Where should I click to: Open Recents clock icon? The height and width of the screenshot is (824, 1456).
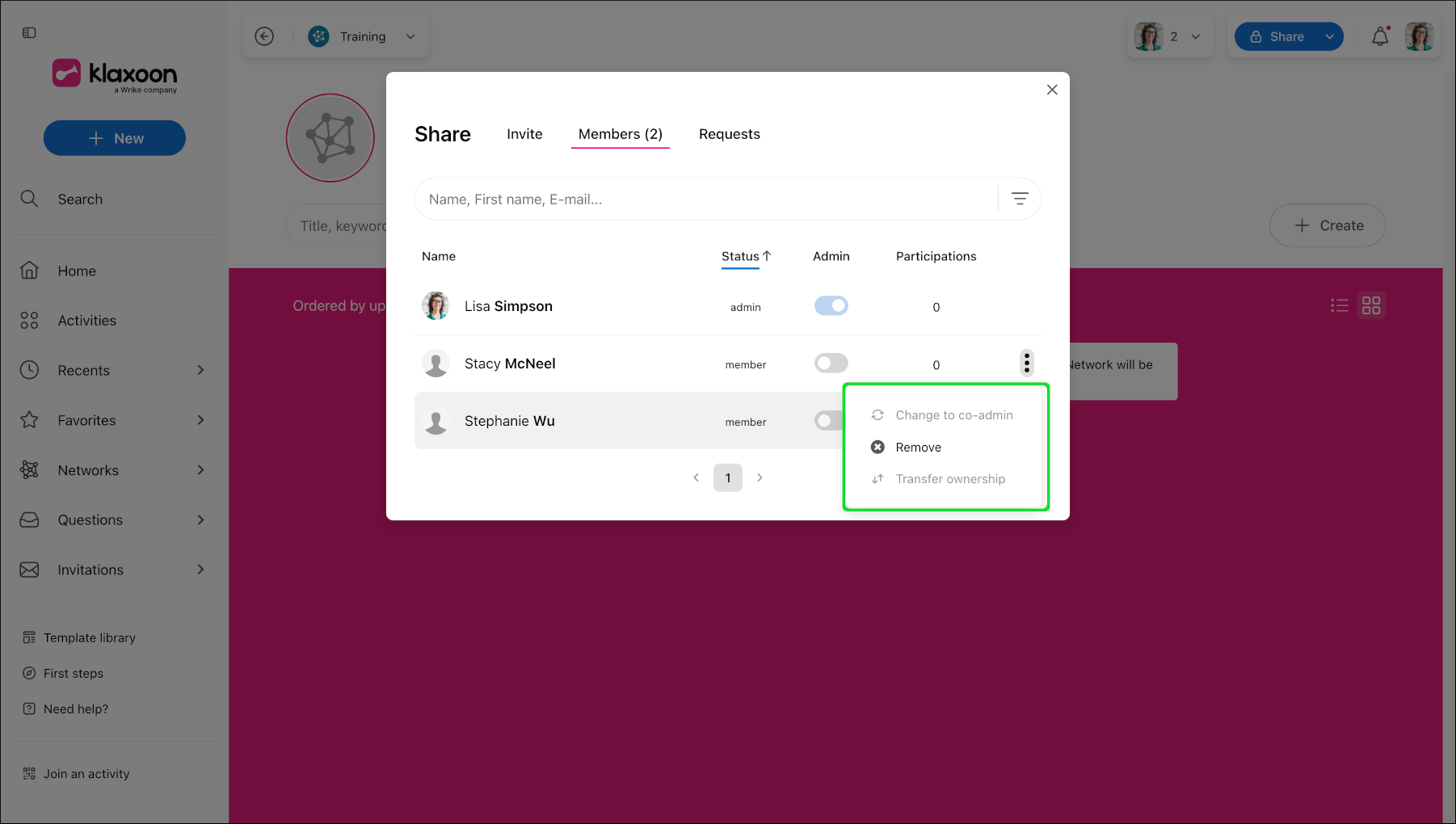tap(29, 370)
